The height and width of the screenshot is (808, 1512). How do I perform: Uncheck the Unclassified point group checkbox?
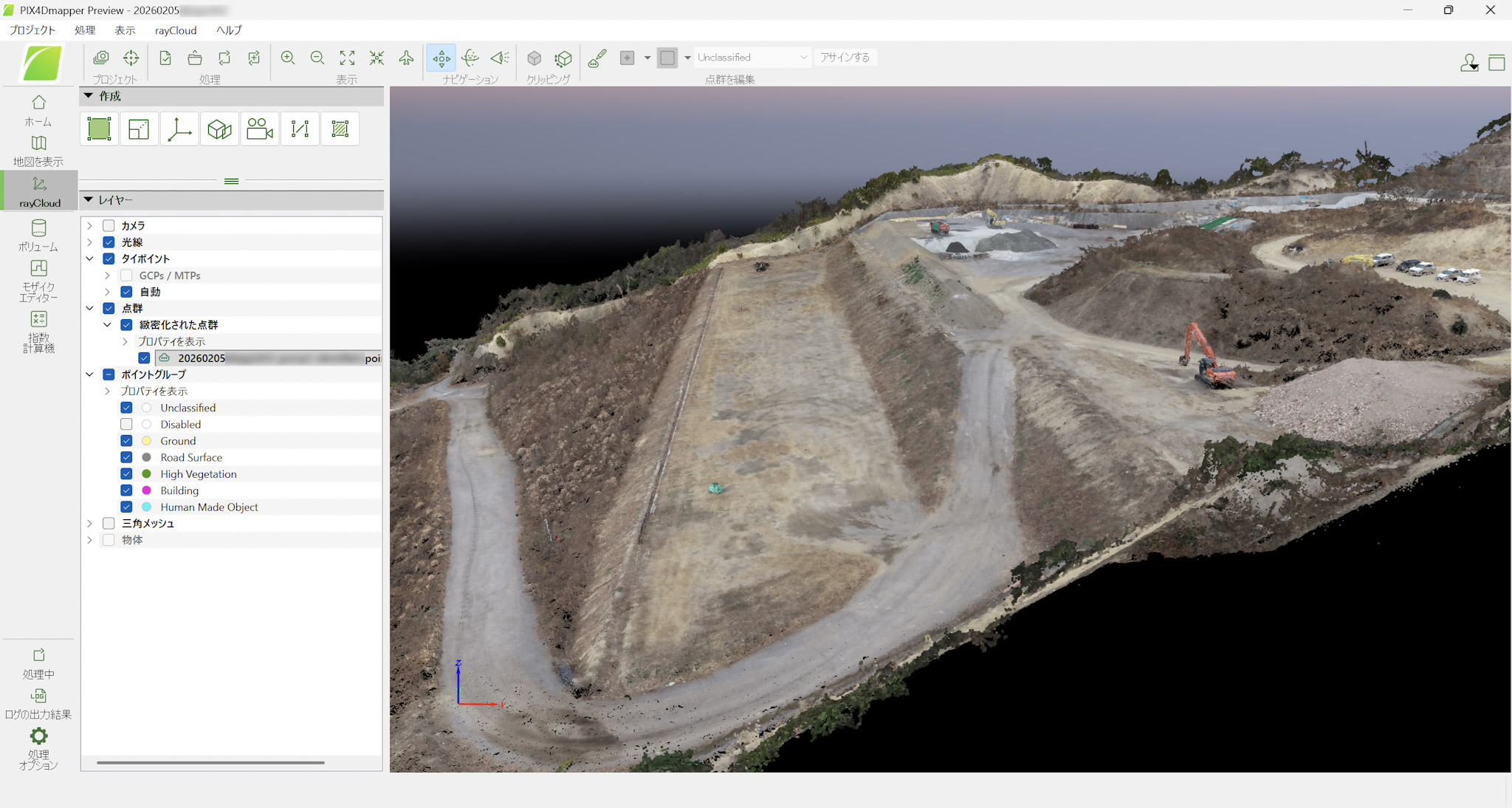pyautogui.click(x=126, y=408)
